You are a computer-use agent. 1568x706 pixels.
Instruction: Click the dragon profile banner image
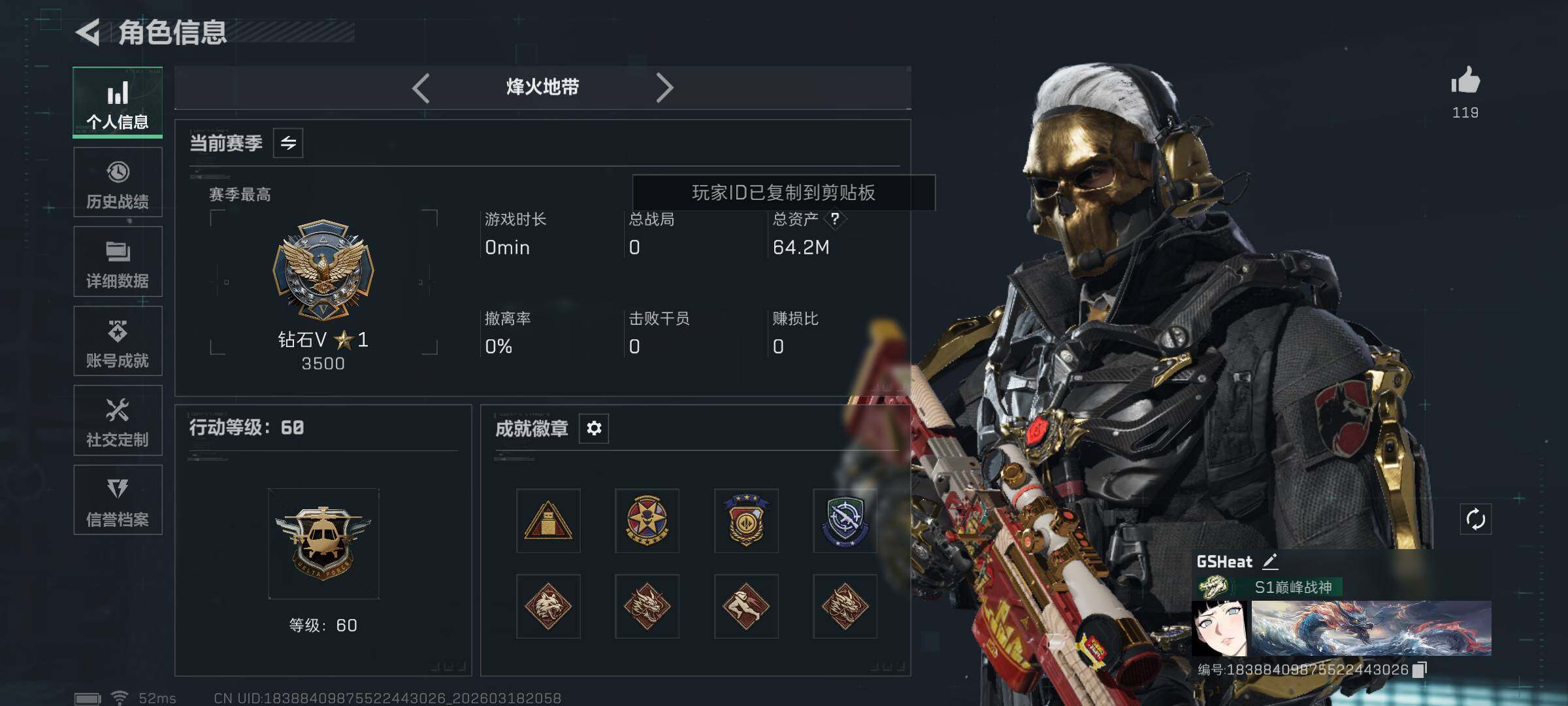(1371, 628)
